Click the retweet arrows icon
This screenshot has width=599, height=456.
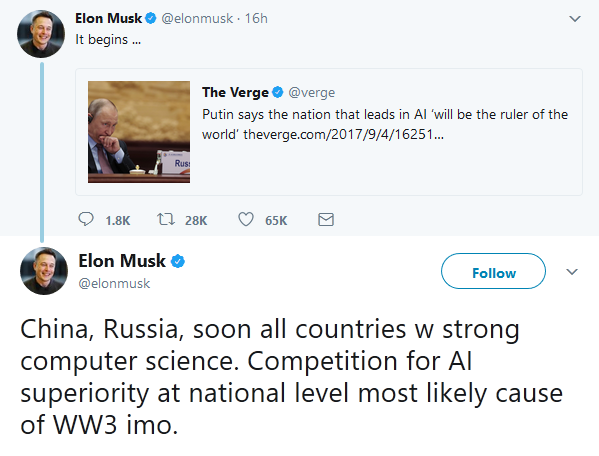pos(166,219)
